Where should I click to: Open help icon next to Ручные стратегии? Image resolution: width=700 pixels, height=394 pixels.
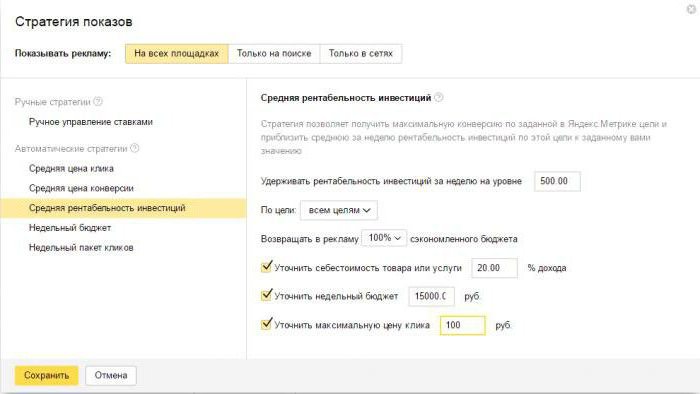point(98,102)
